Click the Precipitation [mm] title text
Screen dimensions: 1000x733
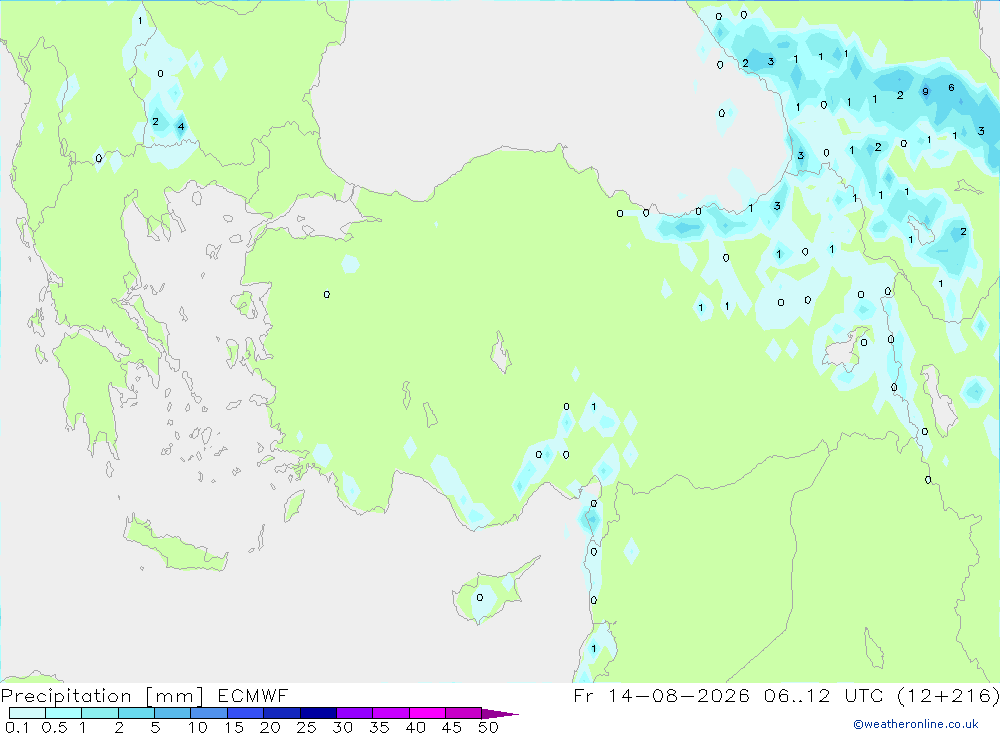click(x=102, y=696)
